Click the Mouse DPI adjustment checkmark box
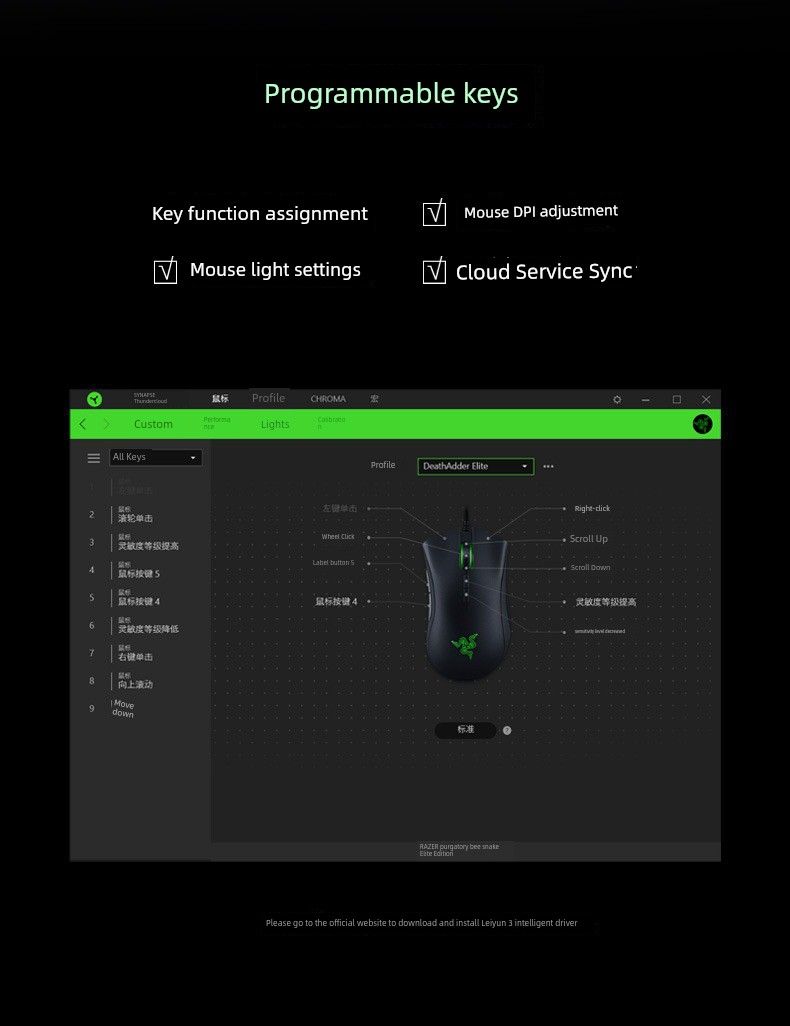The height and width of the screenshot is (1026, 790). pyautogui.click(x=435, y=213)
